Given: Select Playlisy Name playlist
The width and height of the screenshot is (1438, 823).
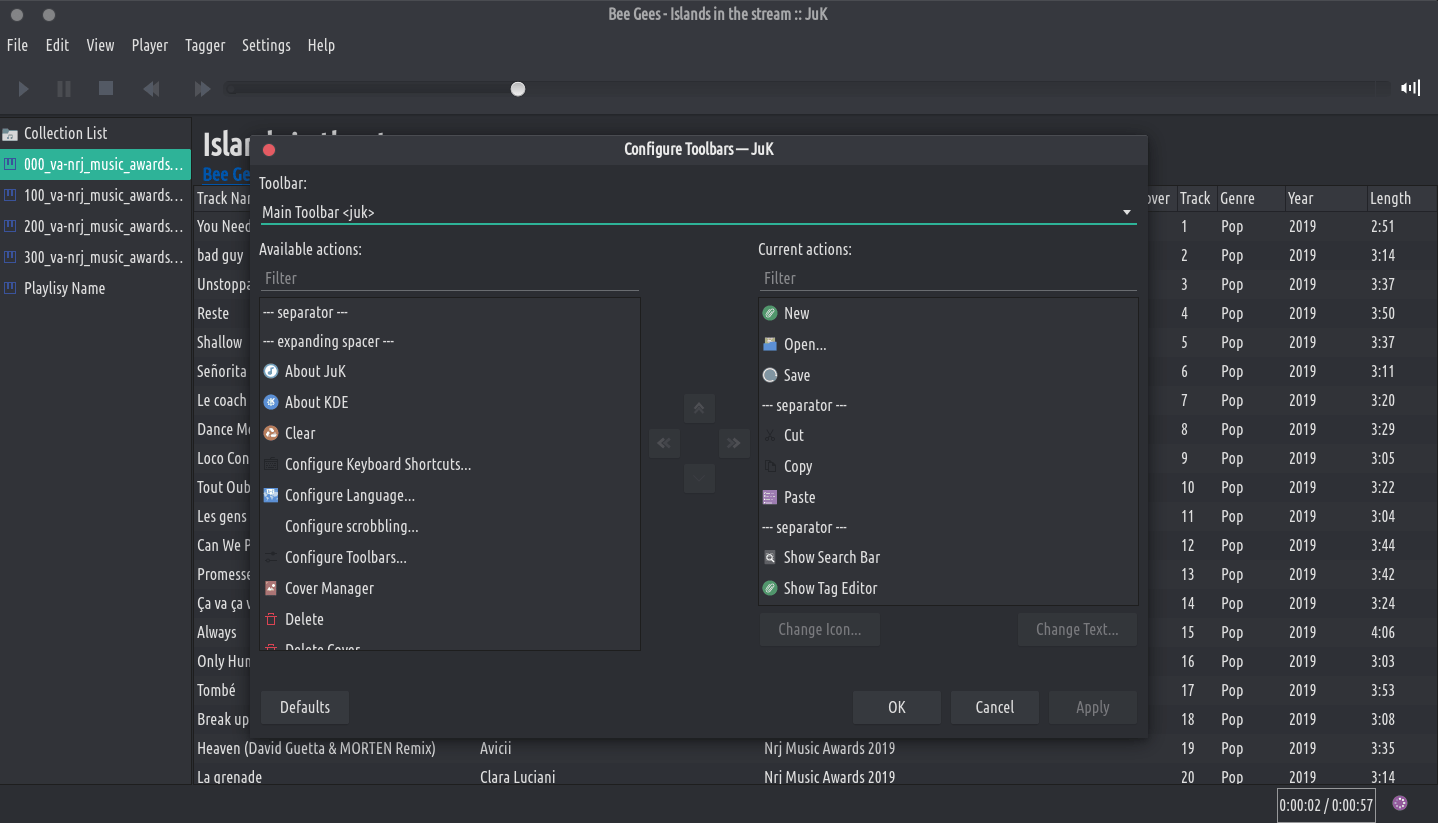Looking at the screenshot, I should pyautogui.click(x=95, y=288).
